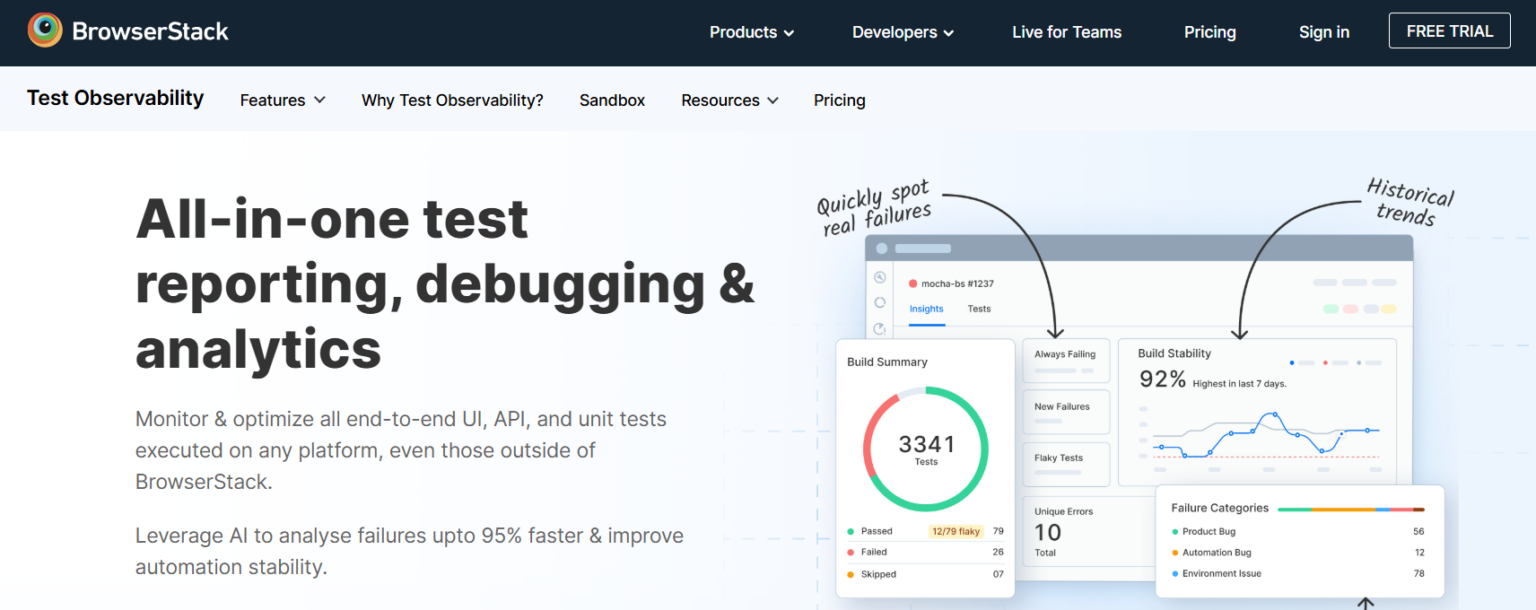Switch to the Tests tab in the dashboard preview

tap(979, 309)
